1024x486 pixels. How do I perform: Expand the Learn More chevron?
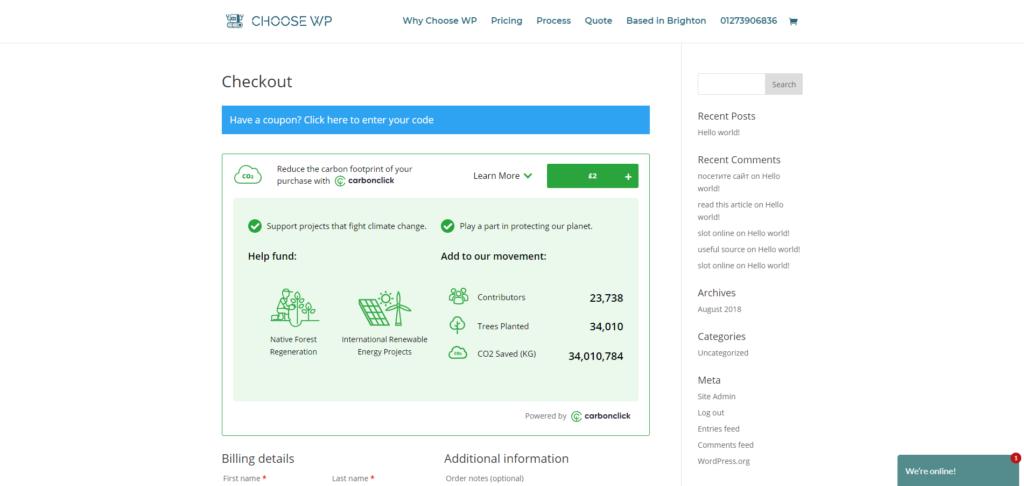528,176
